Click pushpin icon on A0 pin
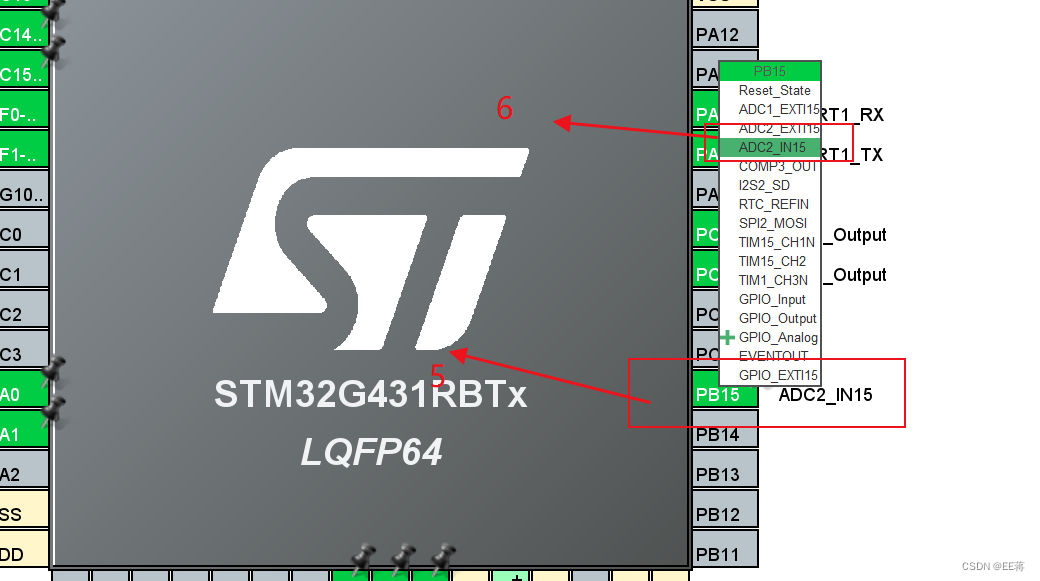The width and height of the screenshot is (1040, 581). point(53,371)
